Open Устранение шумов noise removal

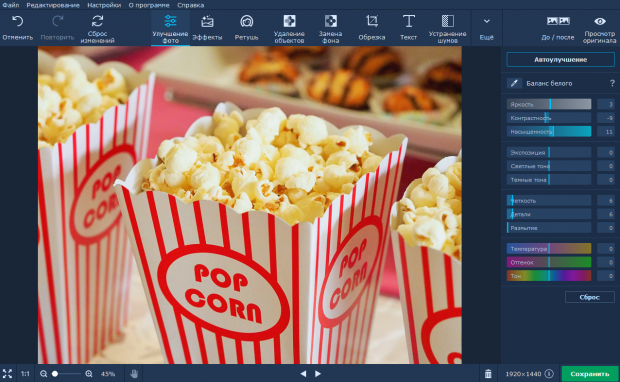pyautogui.click(x=448, y=28)
